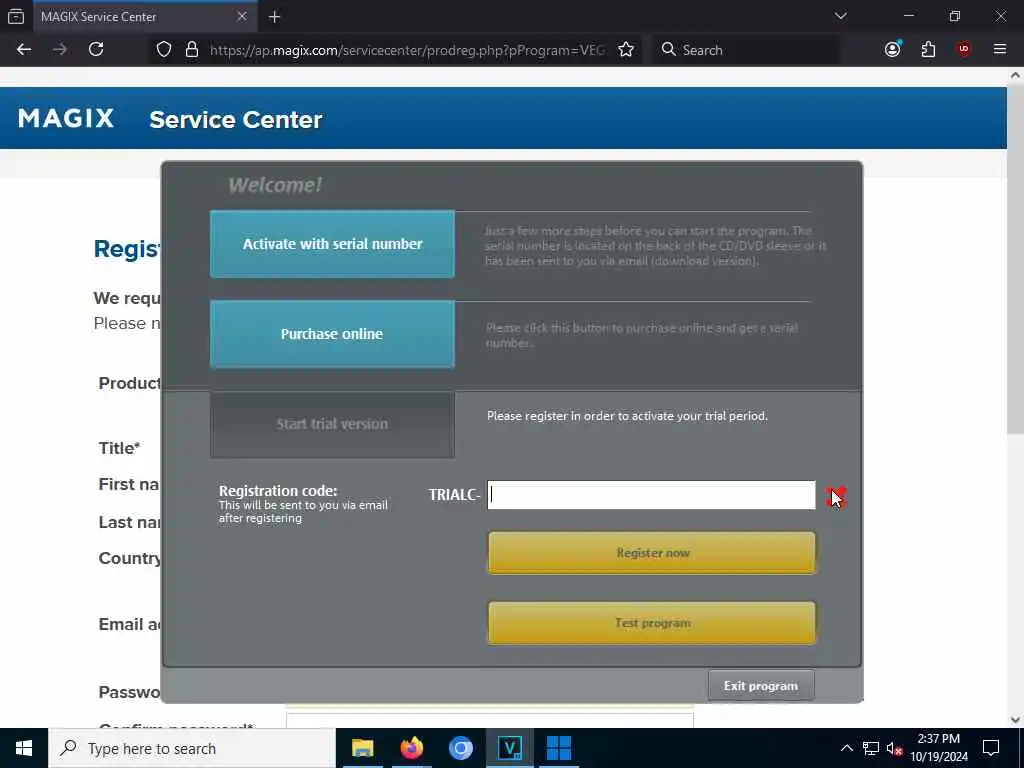1024x768 pixels.
Task: Click the Start trial version button
Action: pyautogui.click(x=332, y=424)
